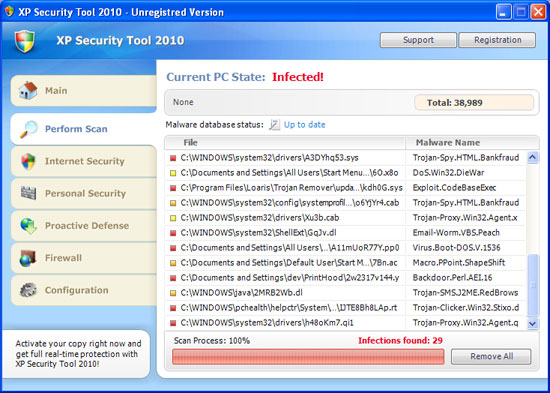The image size is (550, 393).
Task: Click the Proactive Defense globe icon
Action: click(x=28, y=226)
